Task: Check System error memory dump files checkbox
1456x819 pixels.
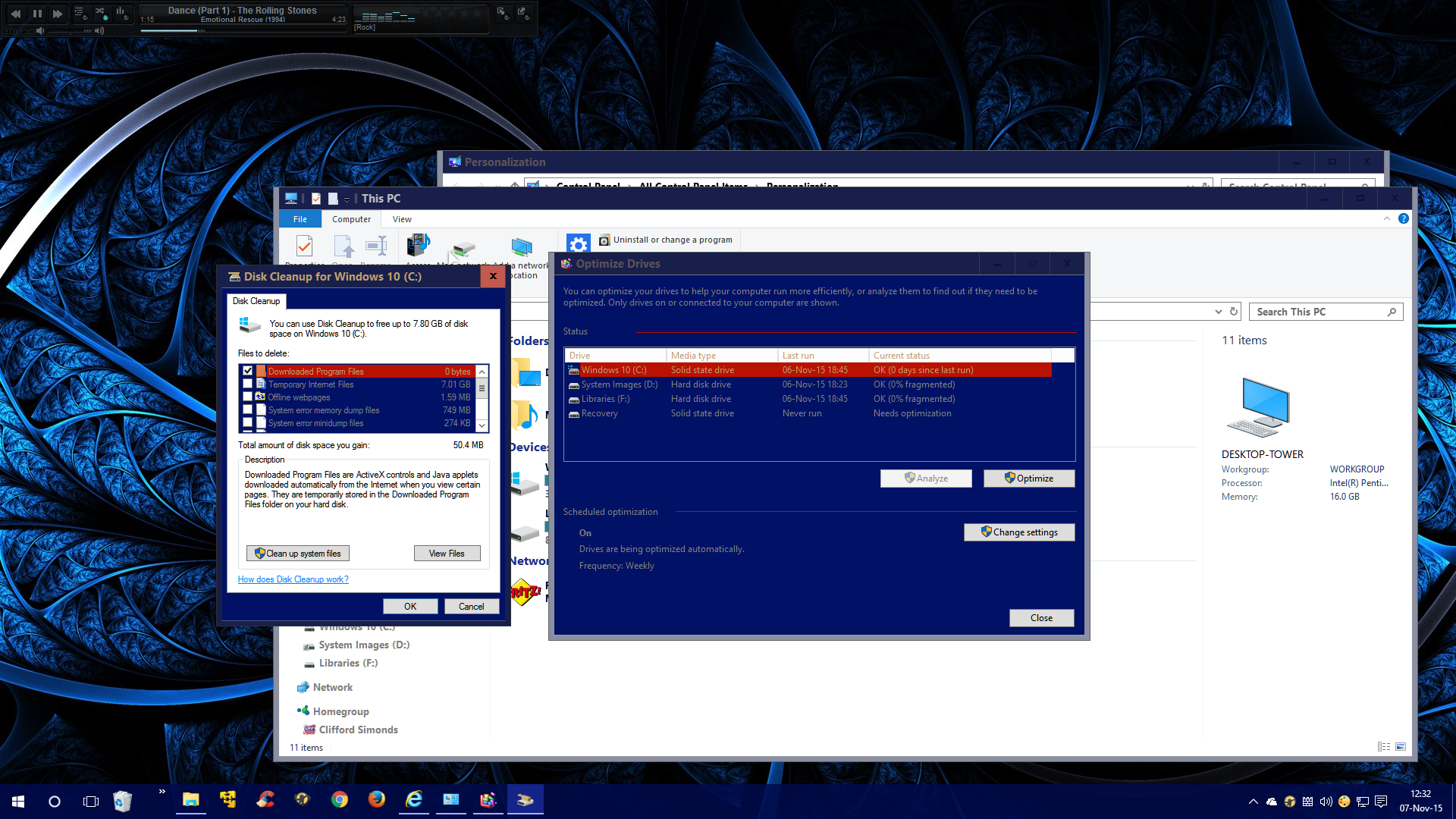Action: click(x=248, y=410)
